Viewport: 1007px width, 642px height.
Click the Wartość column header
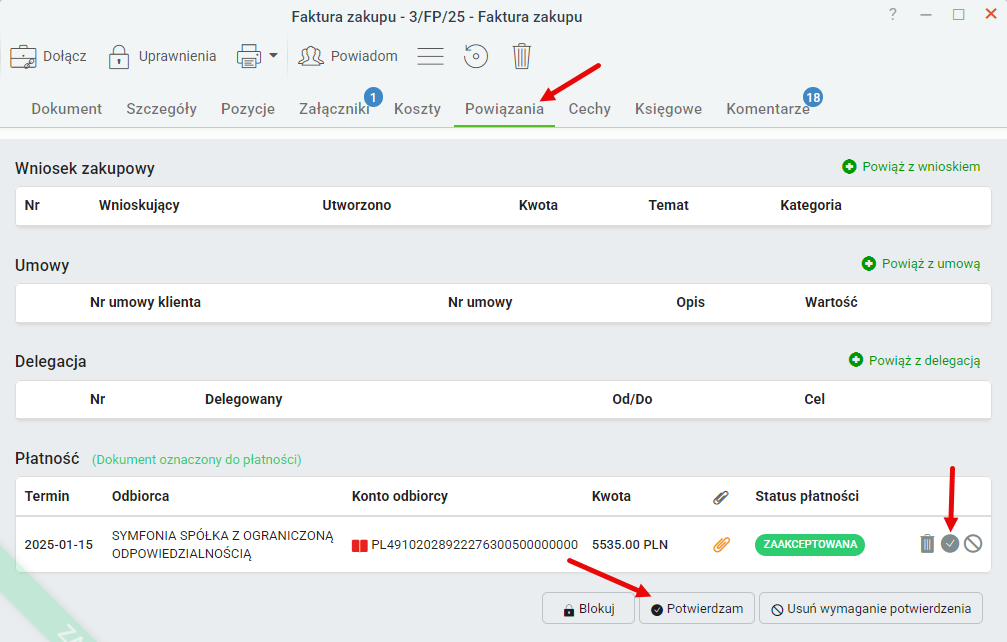tap(831, 302)
